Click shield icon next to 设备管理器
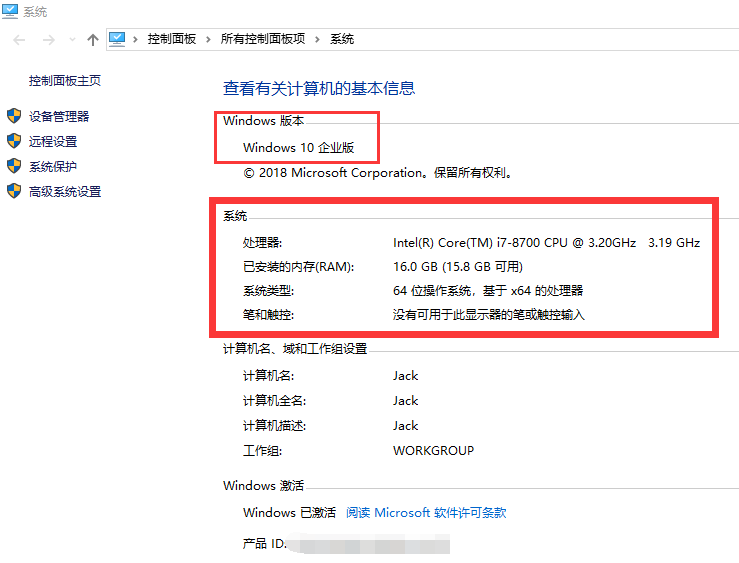Image resolution: width=739 pixels, height=563 pixels. click(14, 116)
